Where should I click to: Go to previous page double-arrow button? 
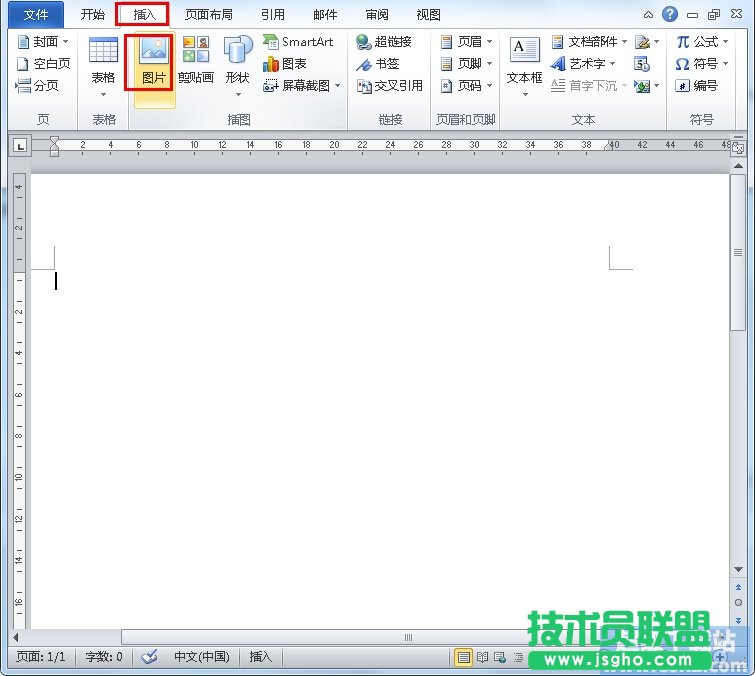tap(738, 587)
